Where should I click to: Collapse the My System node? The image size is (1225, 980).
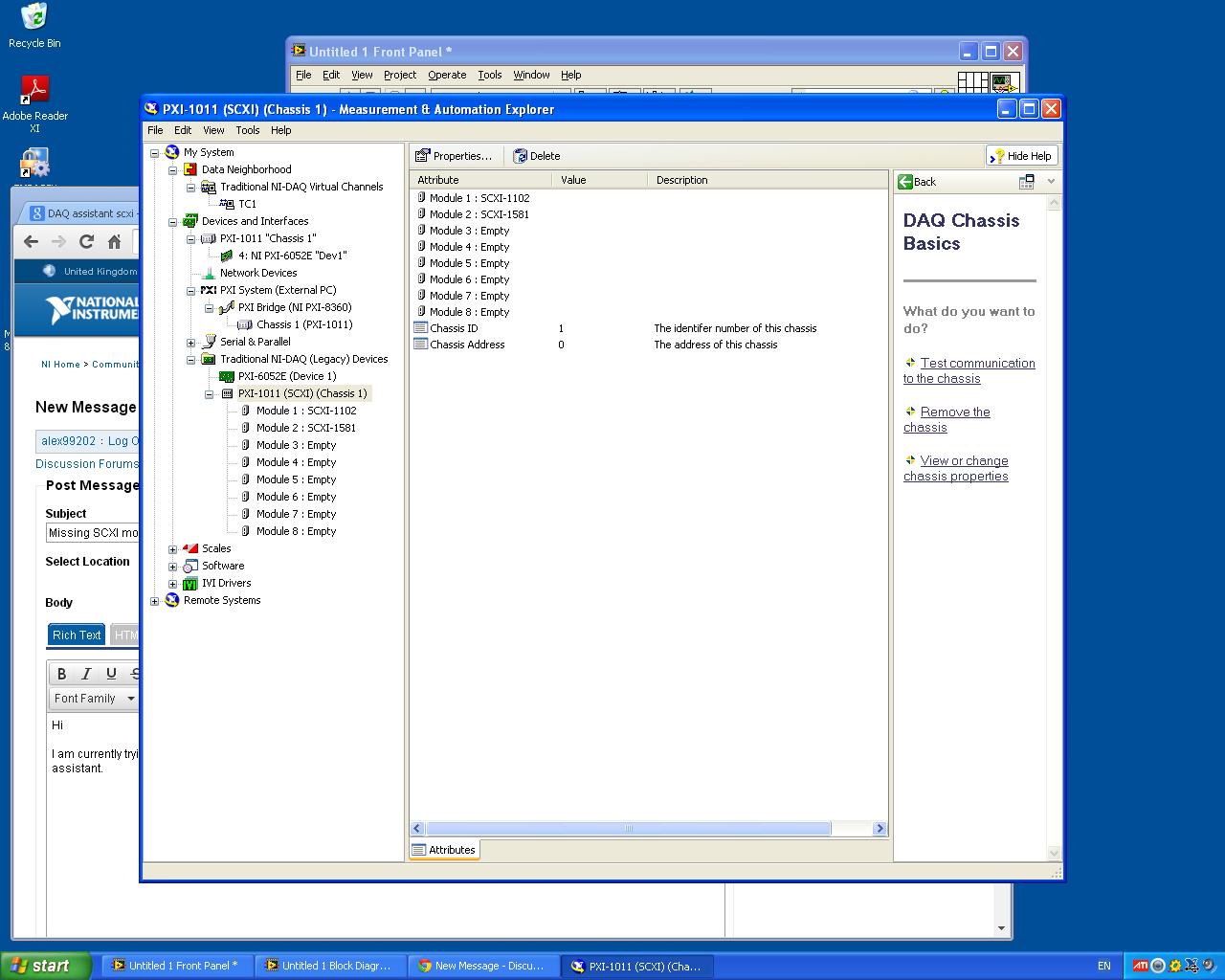(154, 152)
